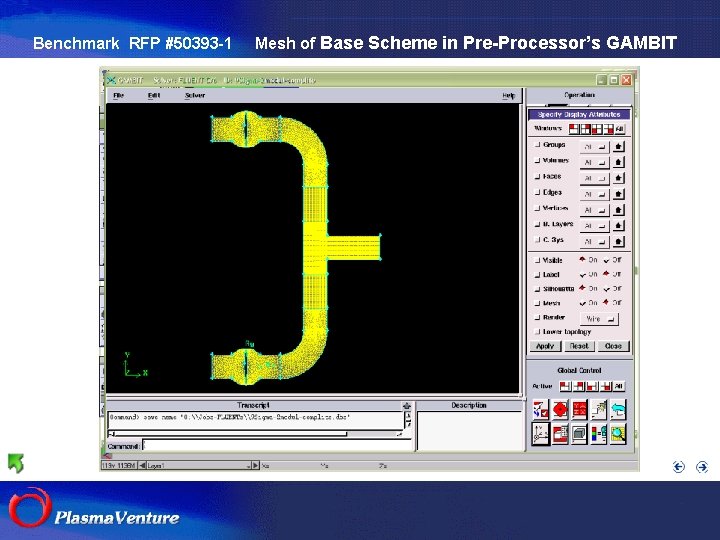Screen dimensions: 720x540
Task: Click the Modify Lights icon
Action: (599, 410)
